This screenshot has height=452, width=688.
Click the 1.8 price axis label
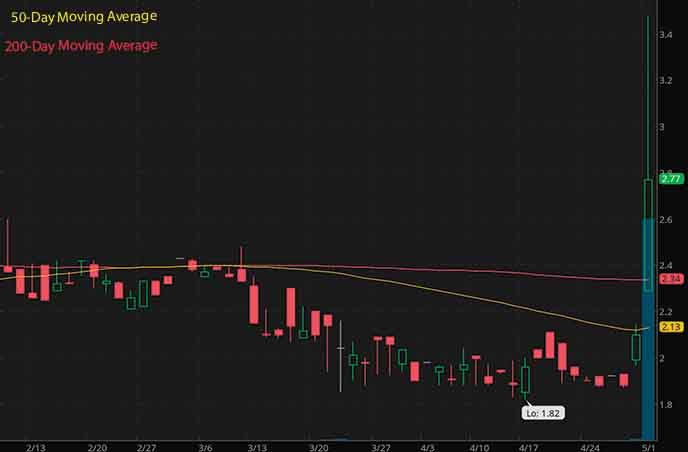666,405
